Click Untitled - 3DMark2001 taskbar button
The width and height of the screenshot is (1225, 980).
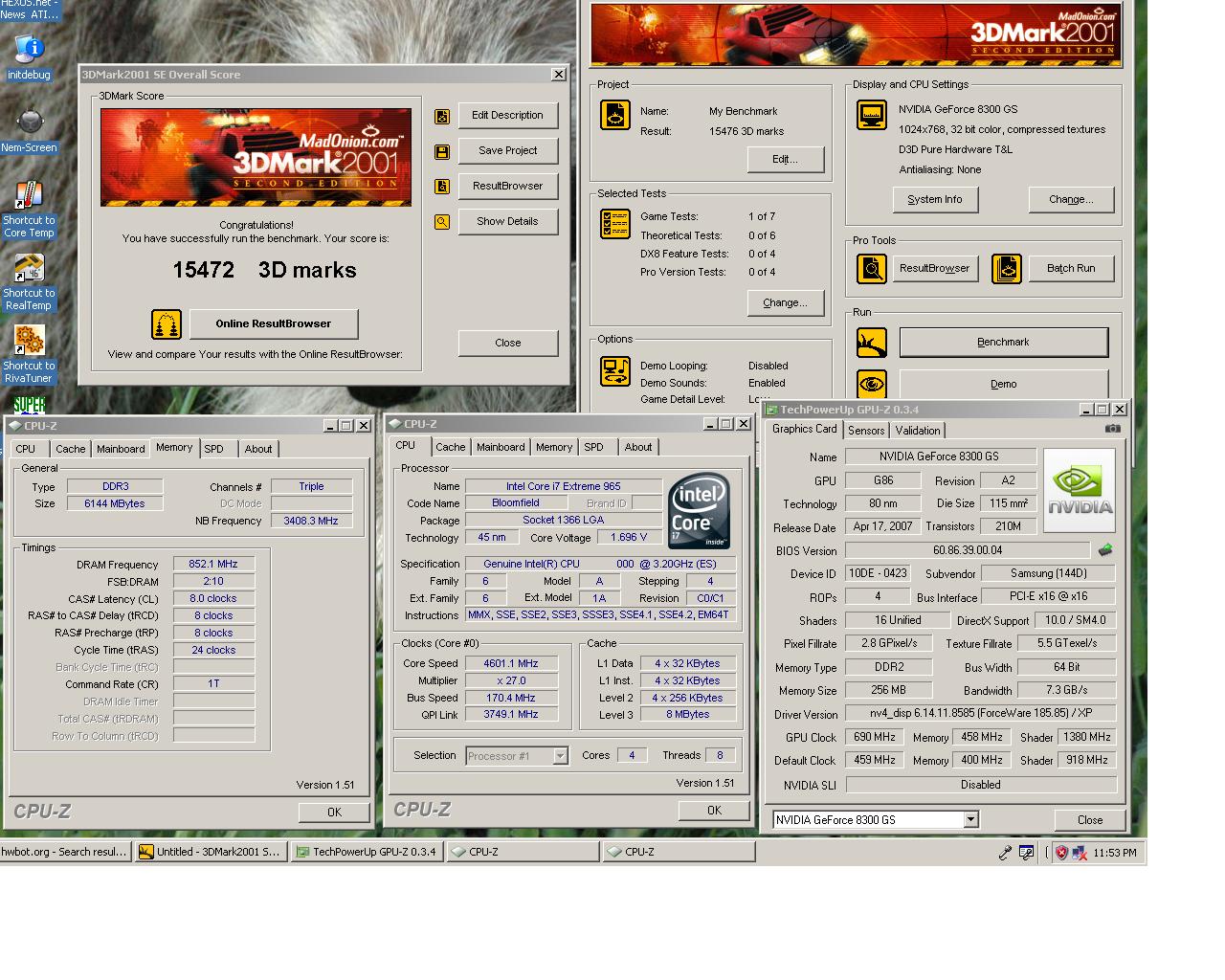(x=210, y=852)
